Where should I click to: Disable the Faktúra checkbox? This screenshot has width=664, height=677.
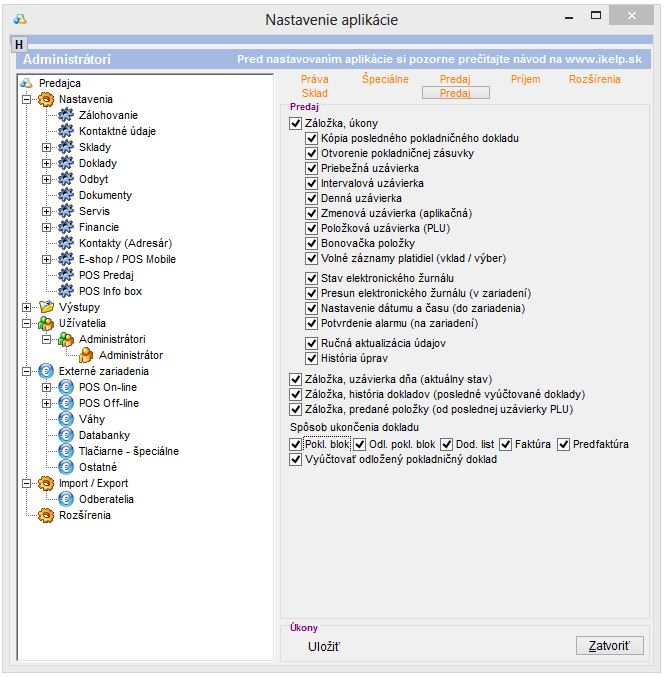coord(506,444)
